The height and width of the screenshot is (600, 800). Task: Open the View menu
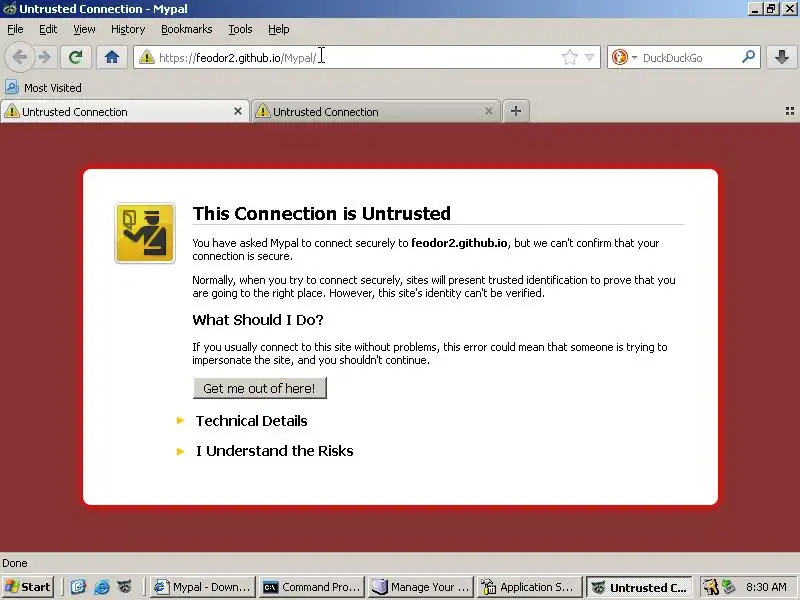pos(84,29)
